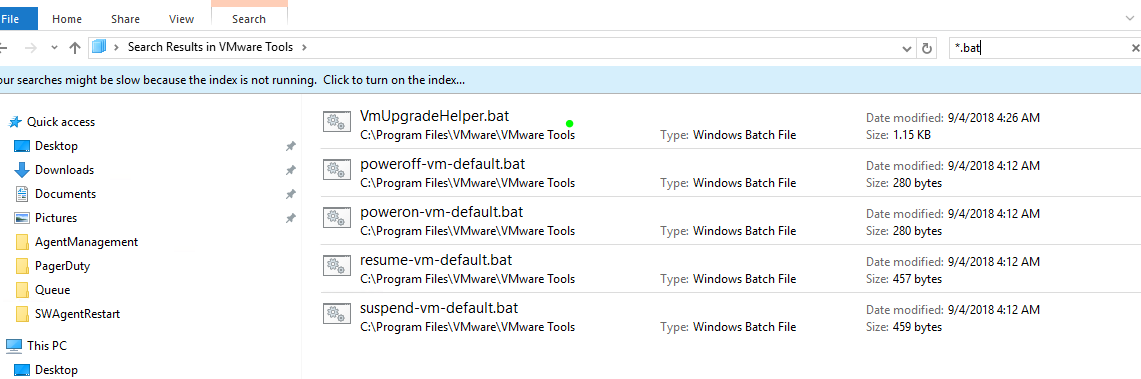Click the pin icon next to Desktop
The width and height of the screenshot is (1141, 379).
pyautogui.click(x=290, y=146)
